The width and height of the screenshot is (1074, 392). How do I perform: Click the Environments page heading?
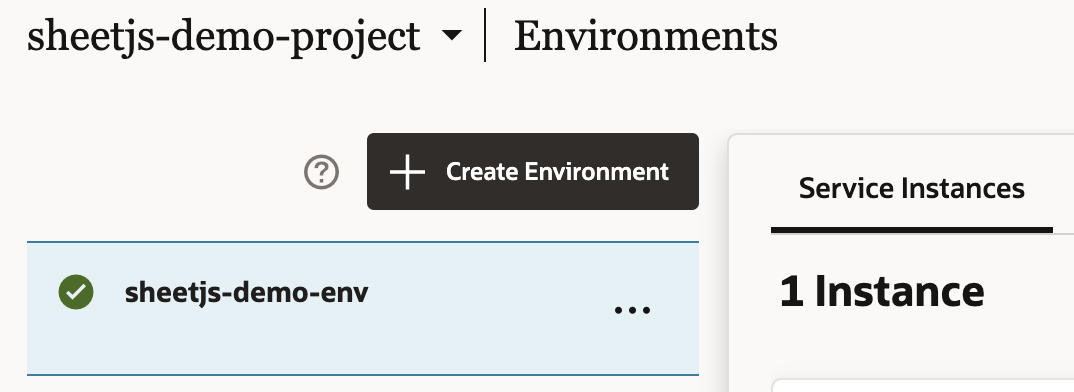pyautogui.click(x=646, y=36)
